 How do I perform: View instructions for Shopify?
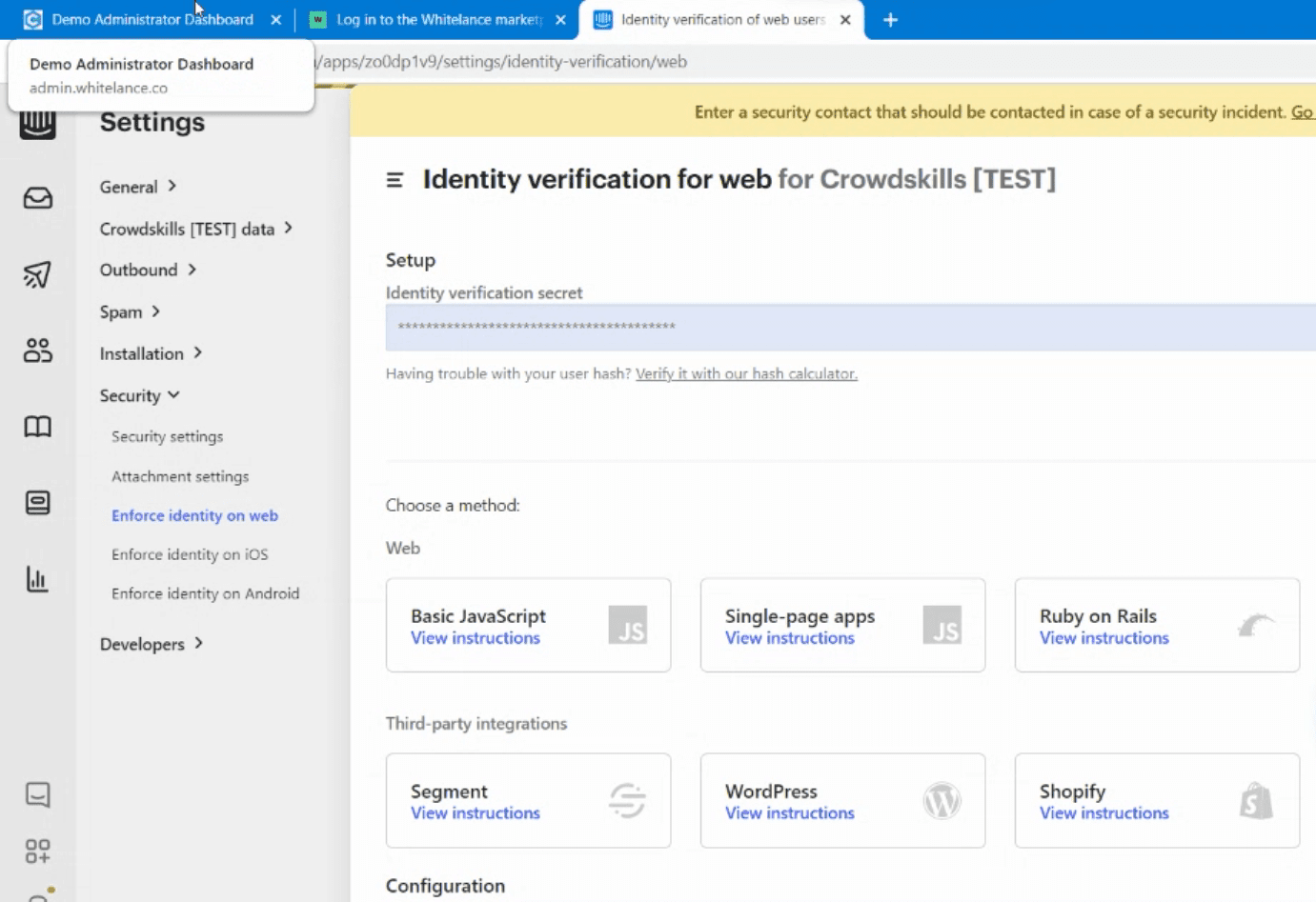point(1104,813)
